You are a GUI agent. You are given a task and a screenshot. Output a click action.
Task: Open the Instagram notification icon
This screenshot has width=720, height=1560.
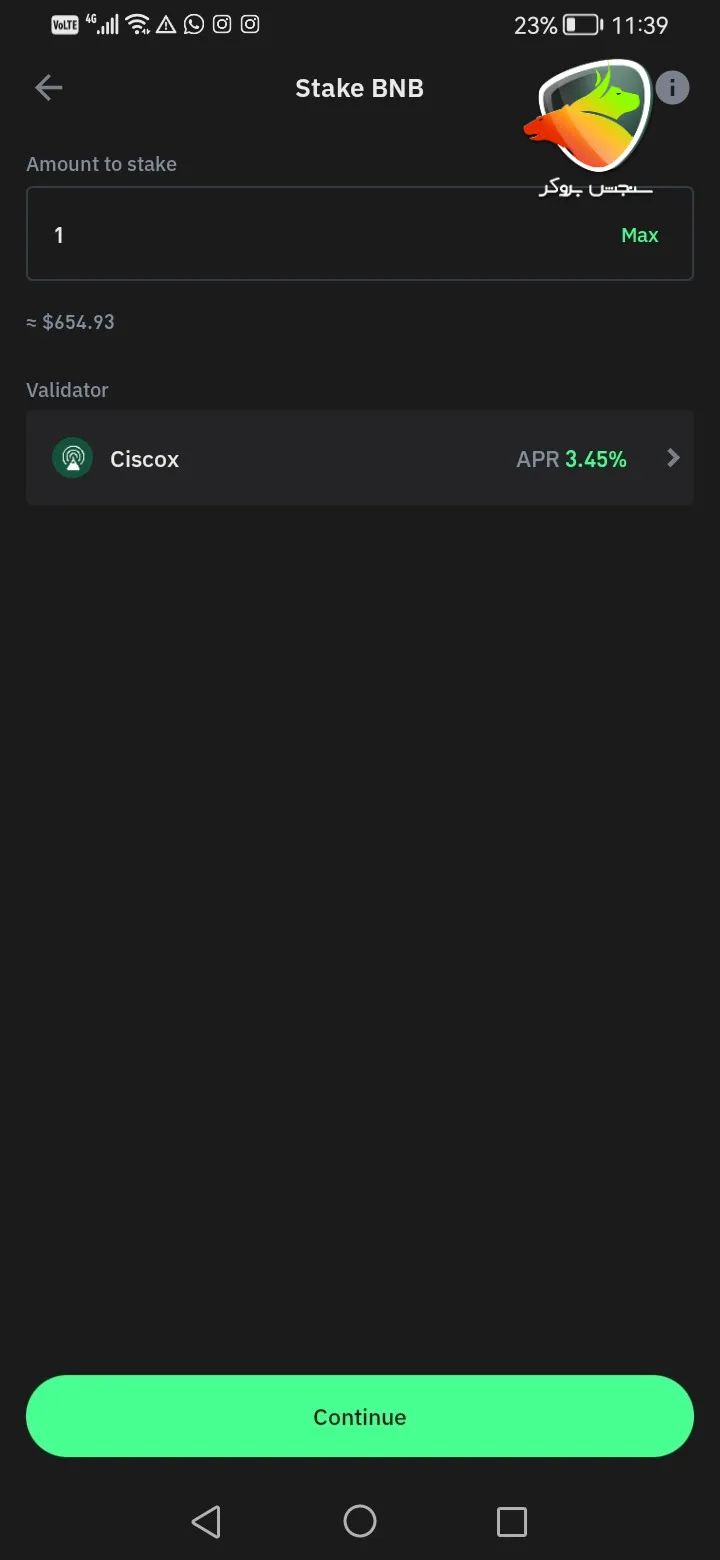[221, 24]
